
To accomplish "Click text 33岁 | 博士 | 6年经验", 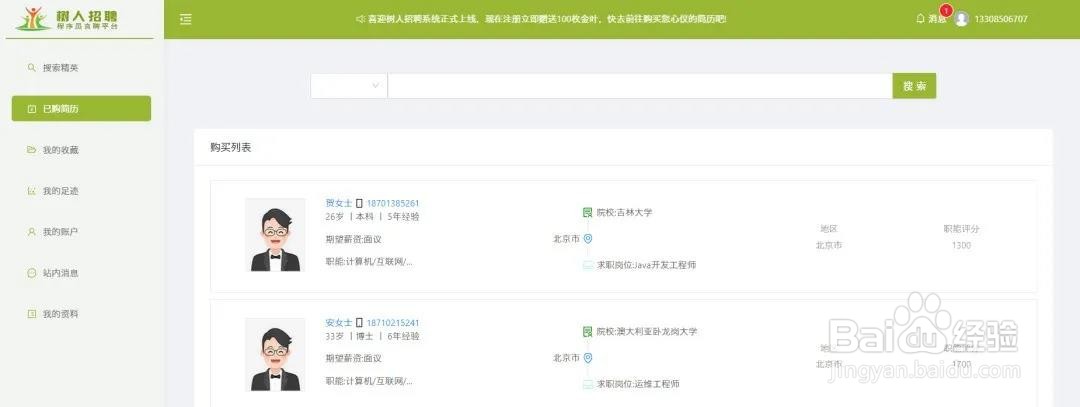I will (x=372, y=336).
